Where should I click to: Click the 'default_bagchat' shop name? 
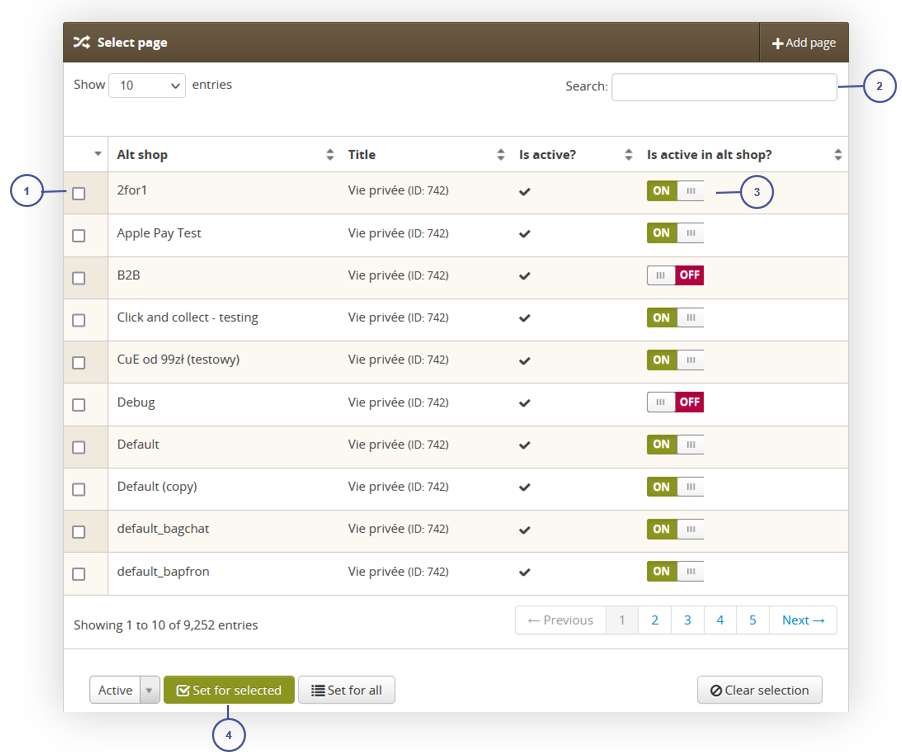pyautogui.click(x=163, y=529)
